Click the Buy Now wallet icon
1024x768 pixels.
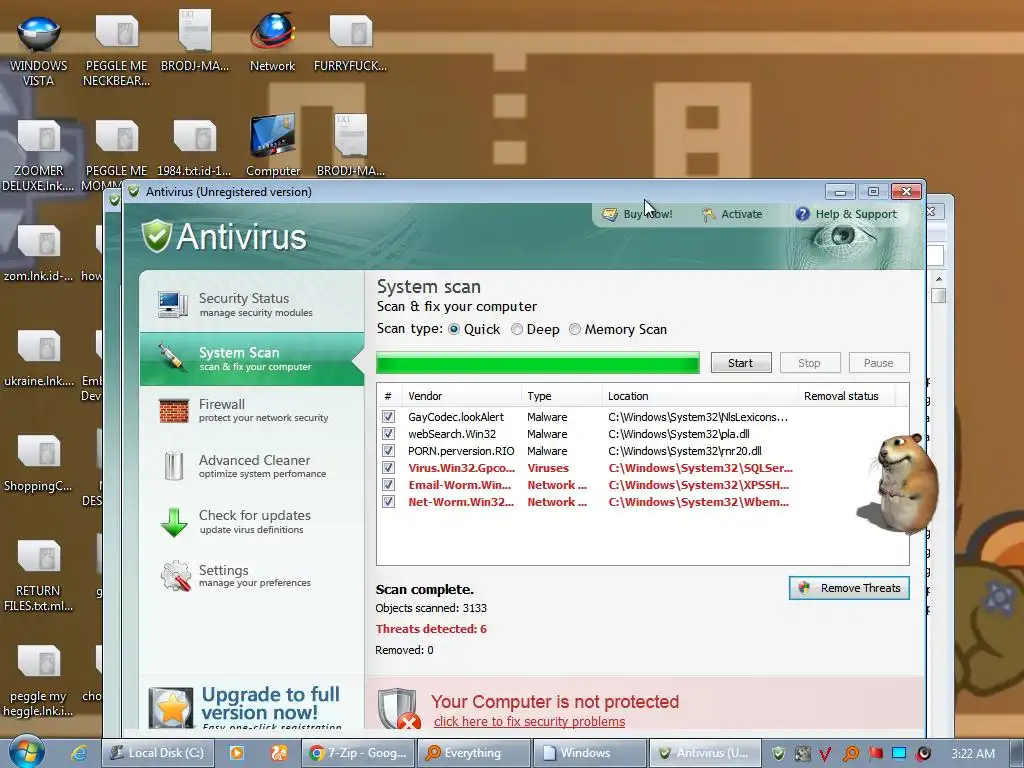610,214
